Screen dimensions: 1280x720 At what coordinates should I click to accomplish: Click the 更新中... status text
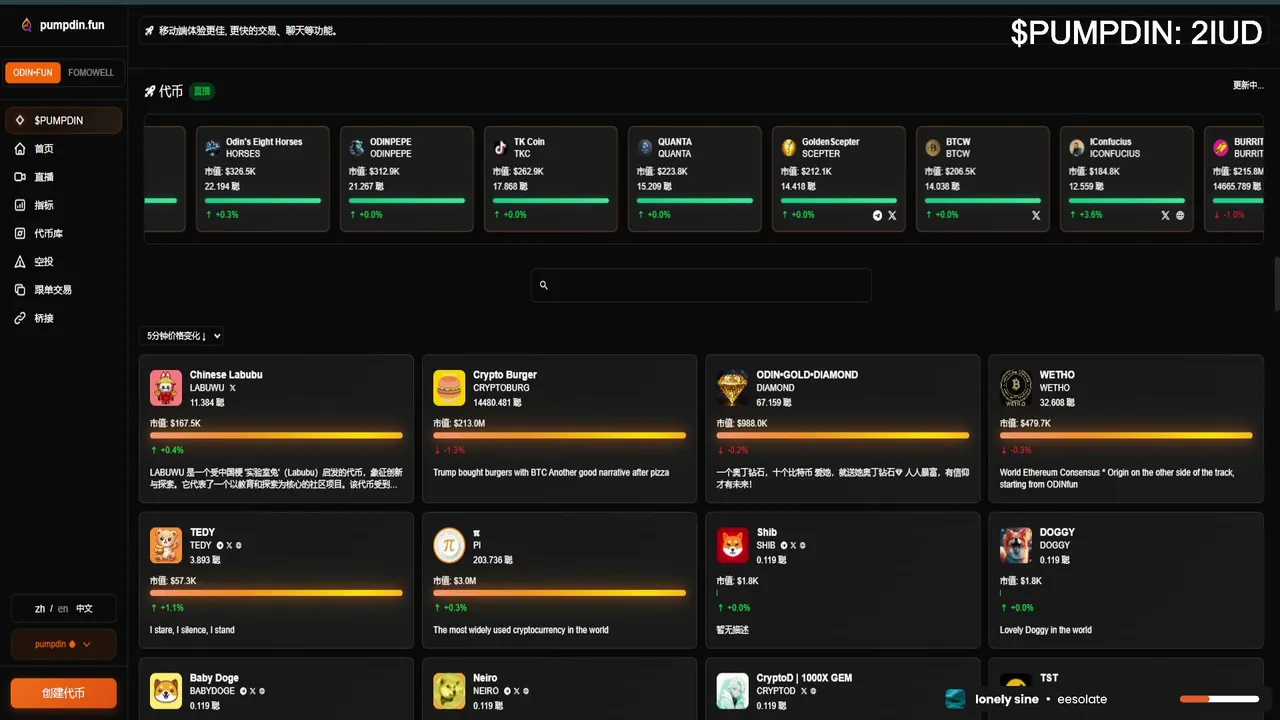[x=1248, y=85]
